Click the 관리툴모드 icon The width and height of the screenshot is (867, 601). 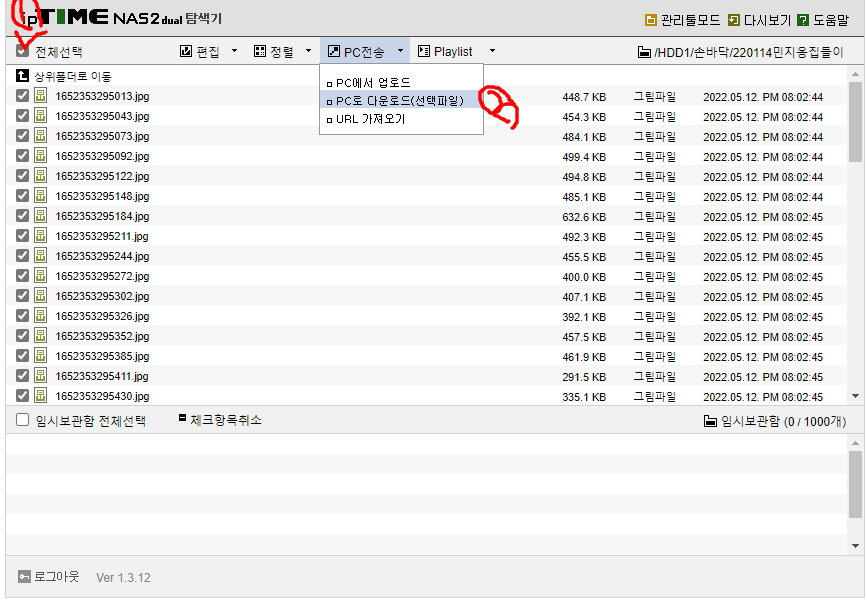[651, 20]
